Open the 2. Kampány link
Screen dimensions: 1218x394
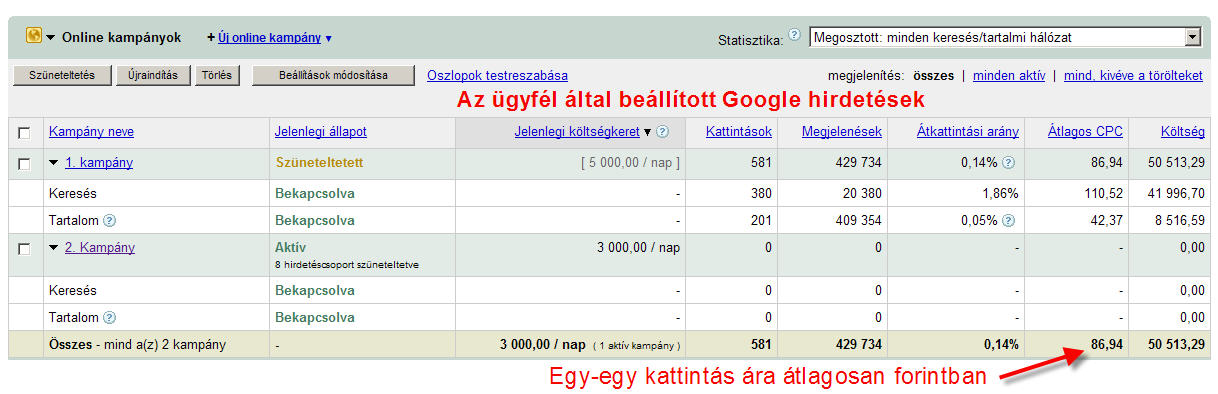(x=99, y=248)
